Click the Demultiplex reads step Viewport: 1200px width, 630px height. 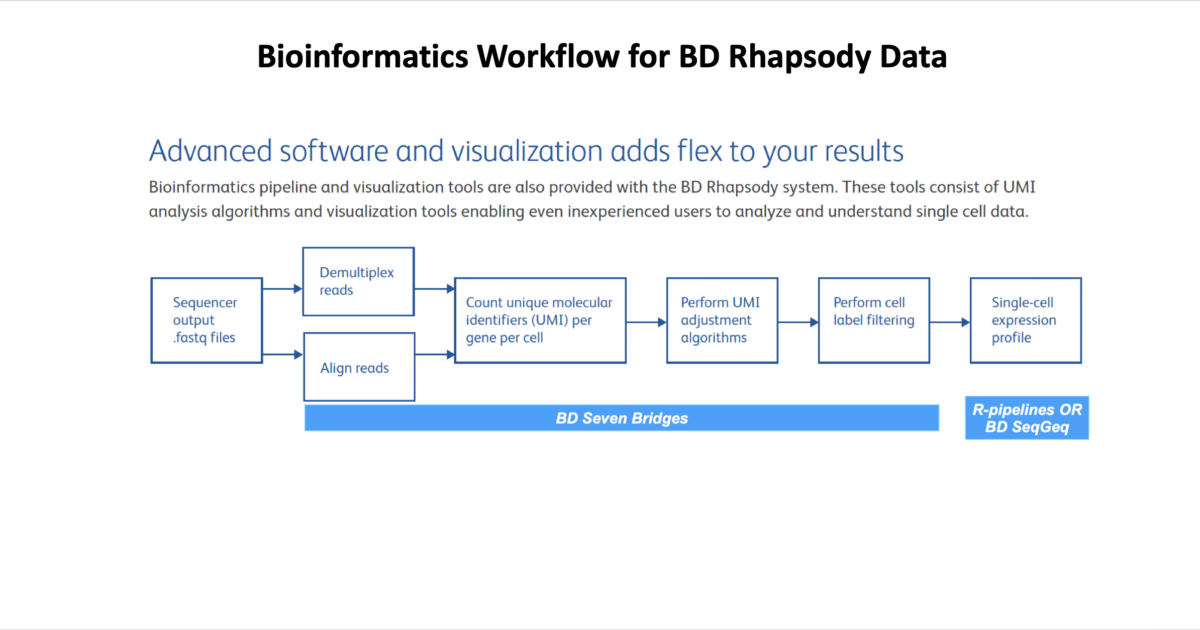pos(358,281)
